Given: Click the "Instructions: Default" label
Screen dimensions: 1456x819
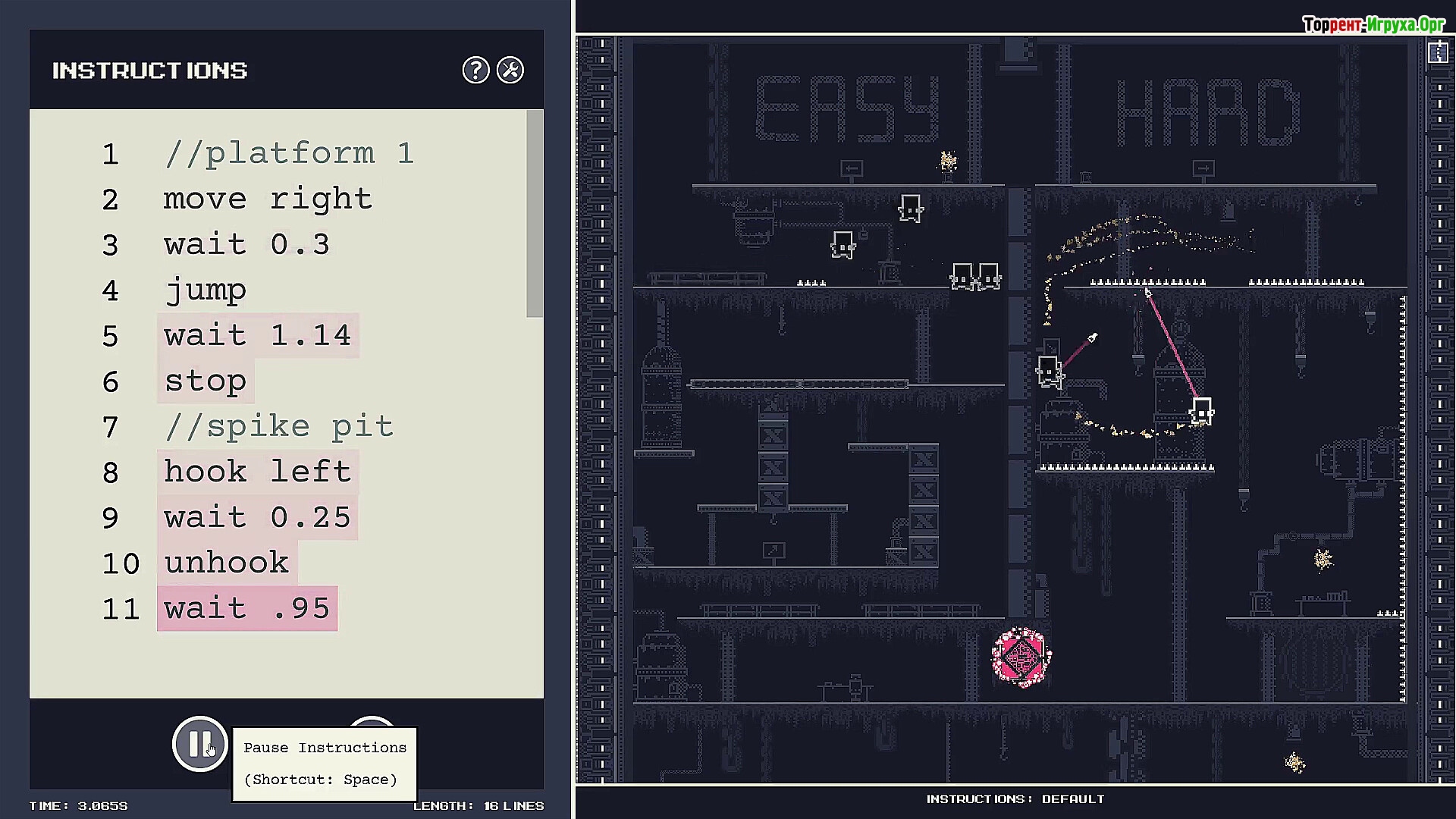Looking at the screenshot, I should tap(1015, 799).
